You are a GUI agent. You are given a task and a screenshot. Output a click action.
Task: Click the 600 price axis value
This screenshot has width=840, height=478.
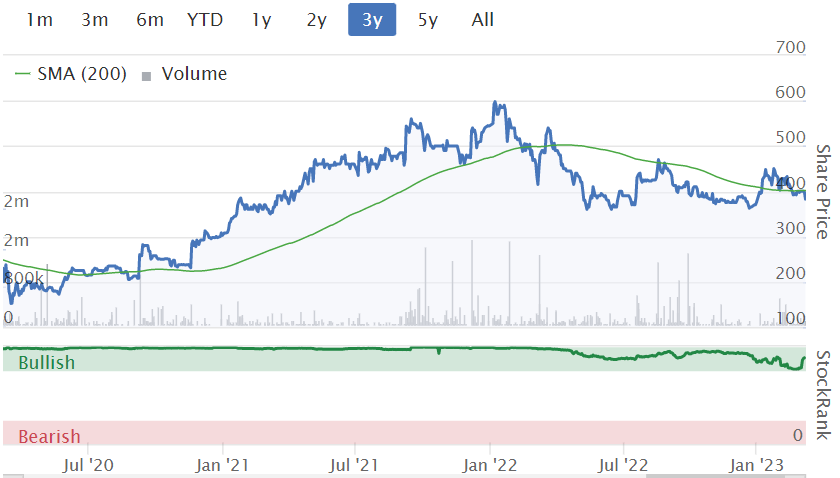(791, 92)
